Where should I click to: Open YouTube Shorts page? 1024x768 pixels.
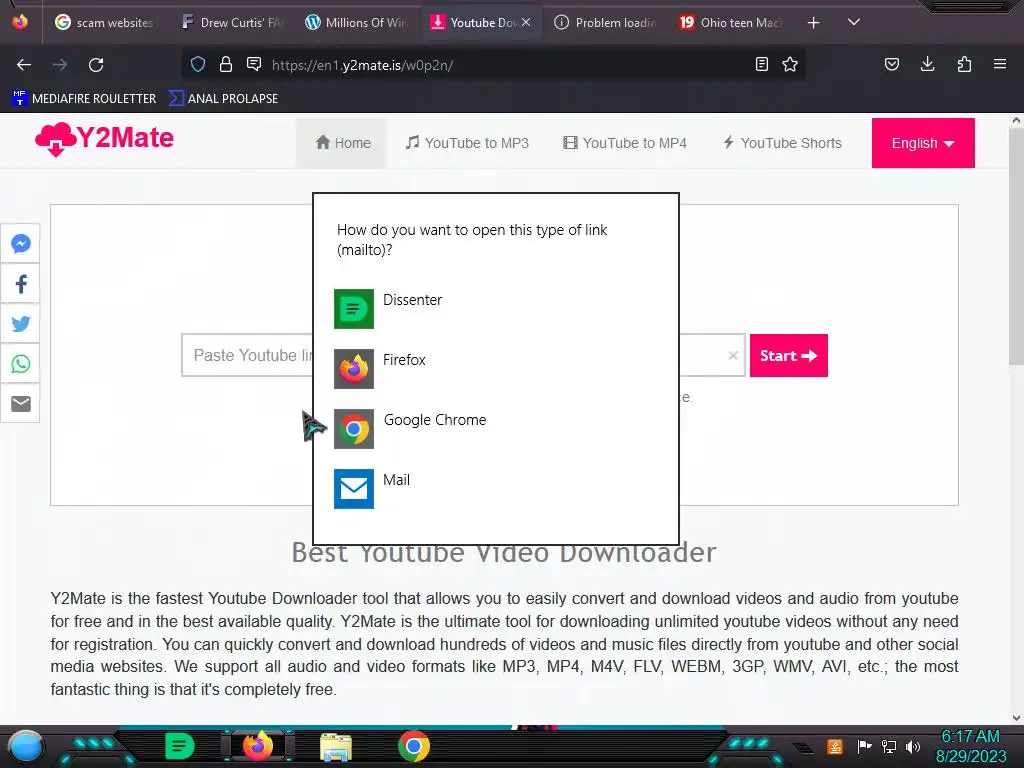pos(782,143)
